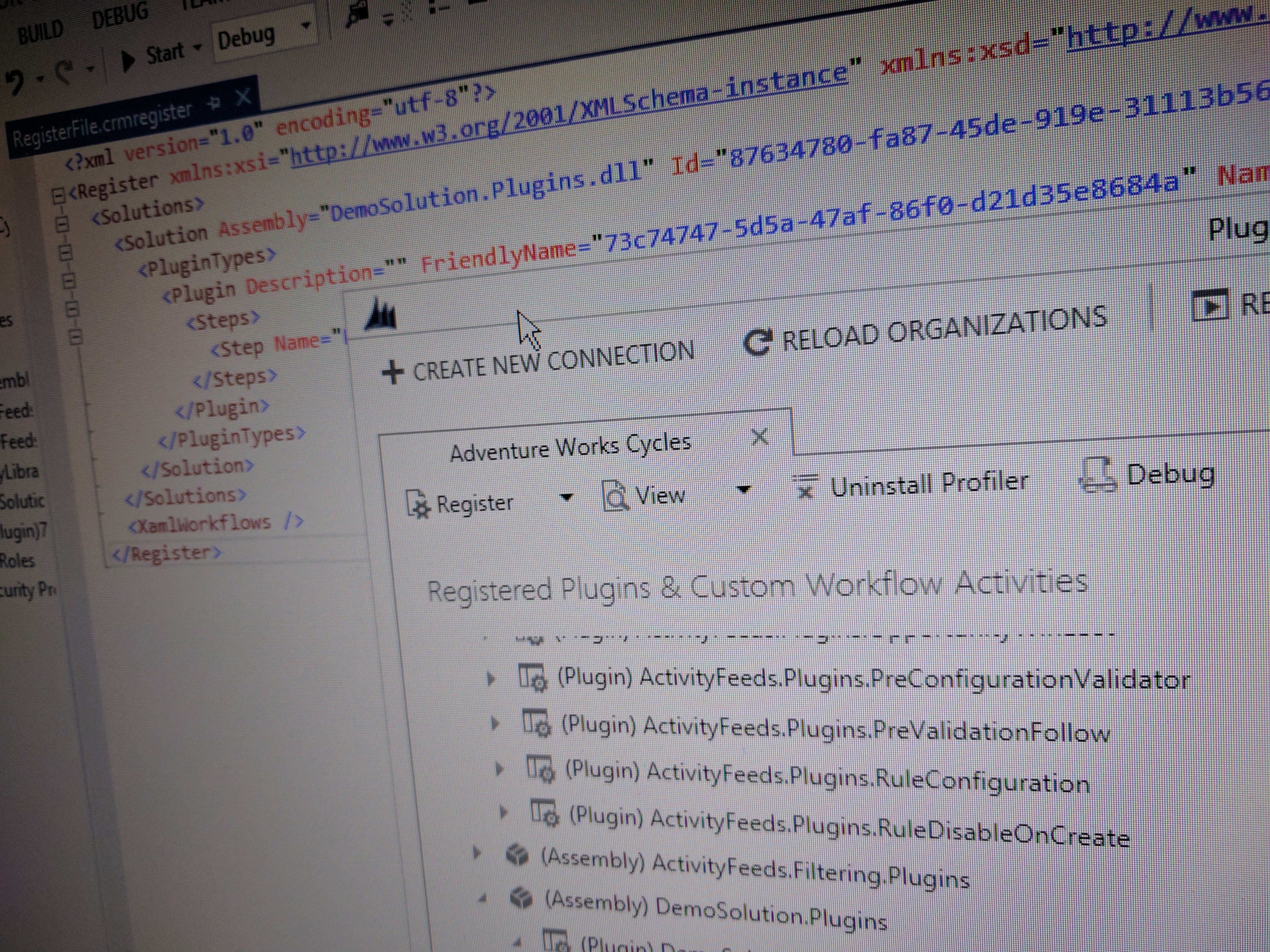The image size is (1270, 952).
Task: Collapse the Solution Assembly XML node
Action: (66, 252)
